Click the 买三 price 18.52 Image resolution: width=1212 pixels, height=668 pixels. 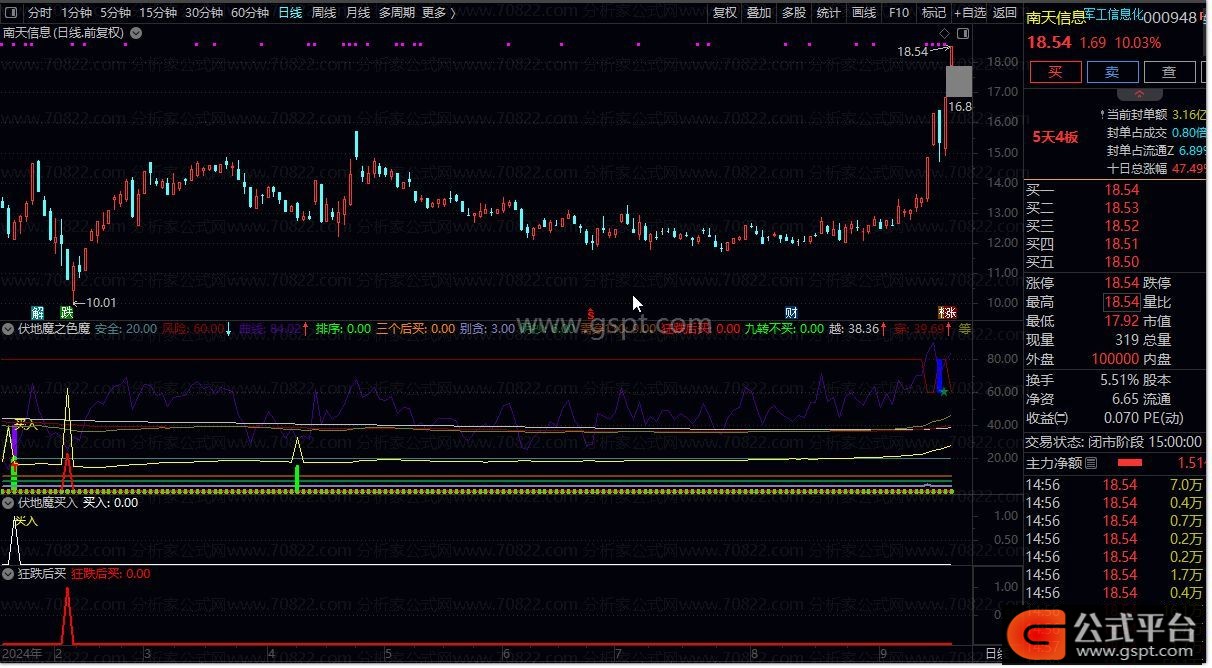1121,226
